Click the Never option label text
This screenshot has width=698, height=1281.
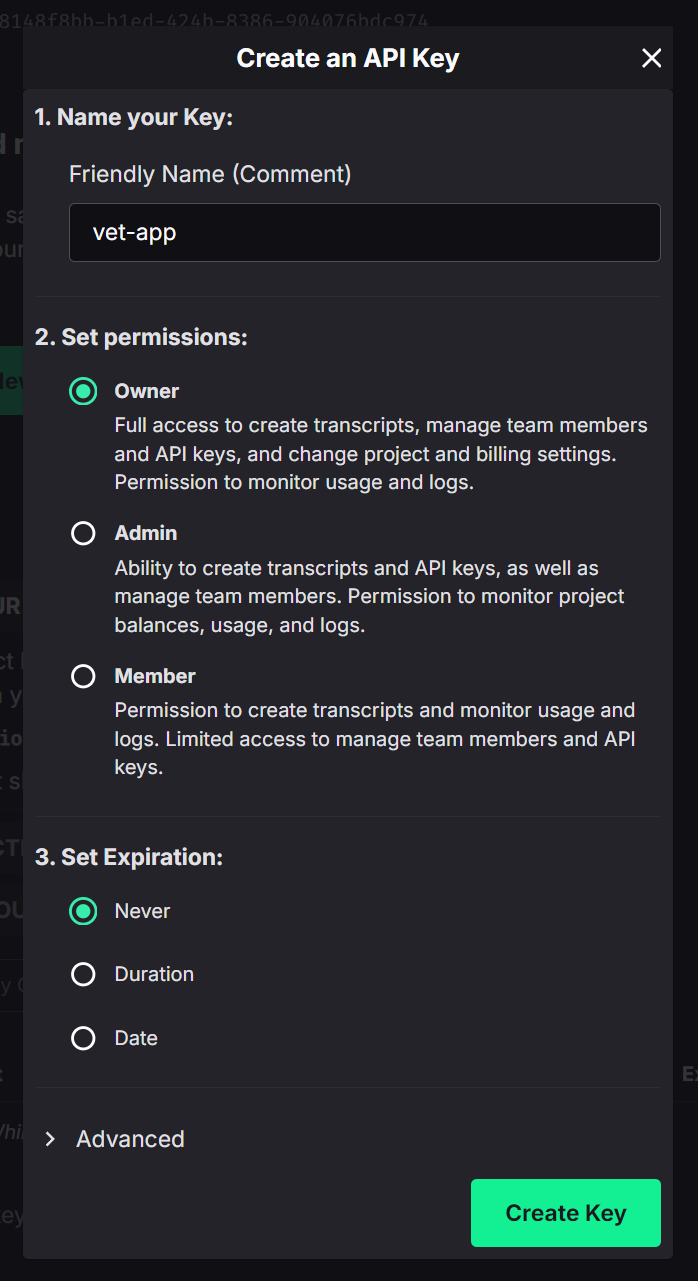click(x=143, y=911)
